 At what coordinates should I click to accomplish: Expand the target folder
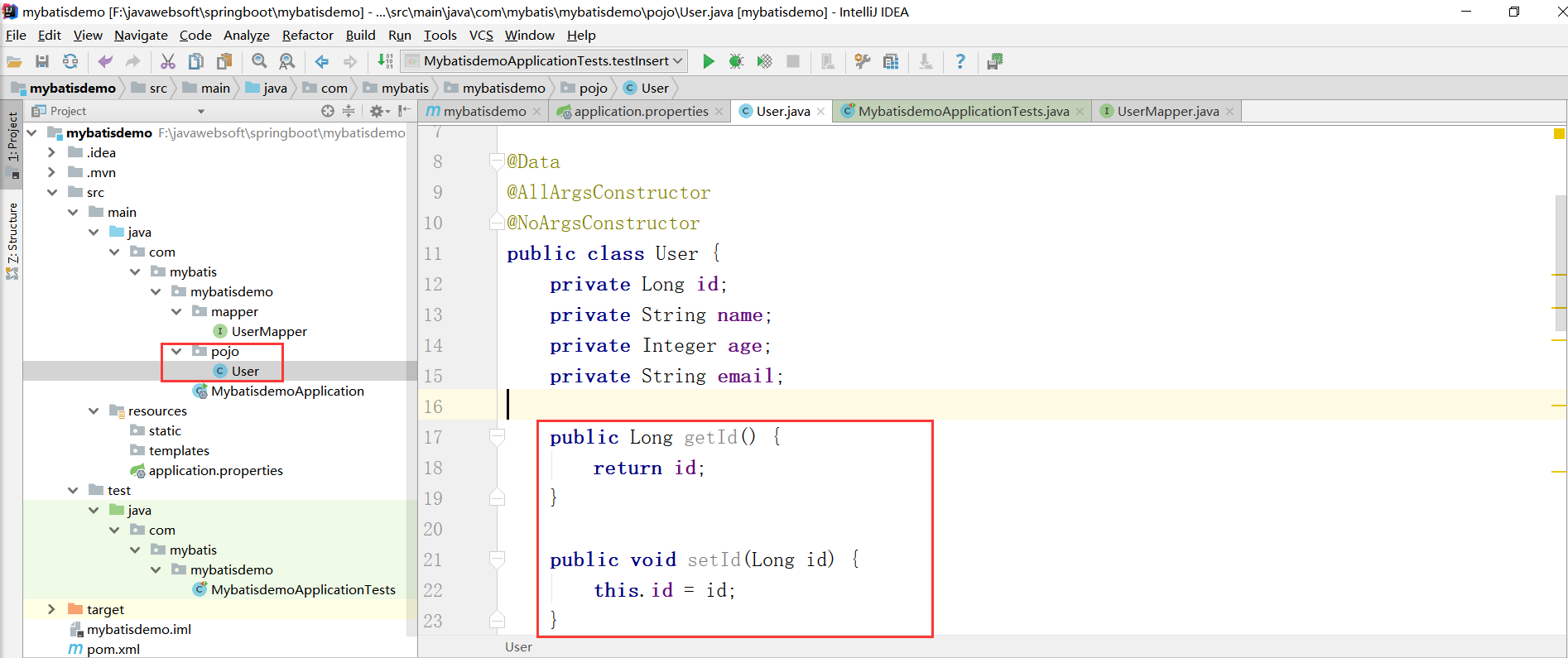(52, 609)
